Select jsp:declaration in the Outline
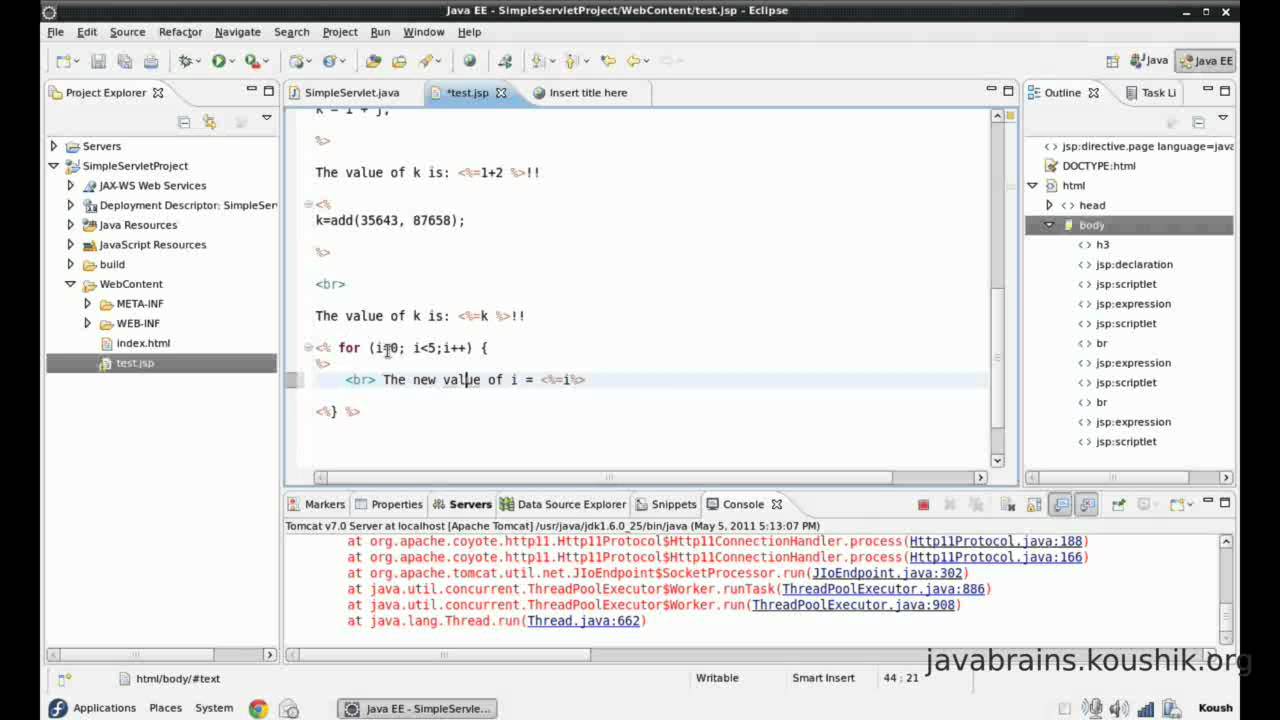Screen dimensions: 1280x720 [x=1134, y=265]
